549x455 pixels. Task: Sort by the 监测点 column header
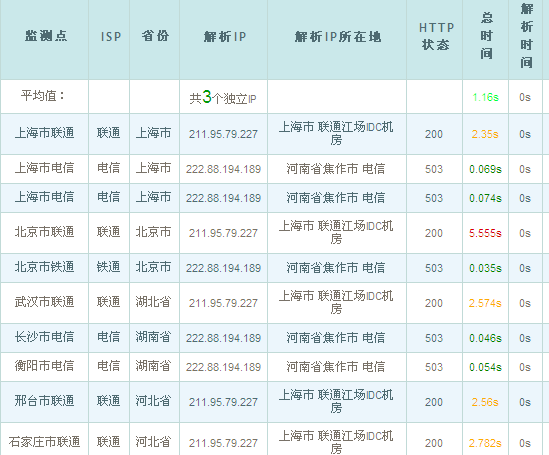(x=46, y=36)
